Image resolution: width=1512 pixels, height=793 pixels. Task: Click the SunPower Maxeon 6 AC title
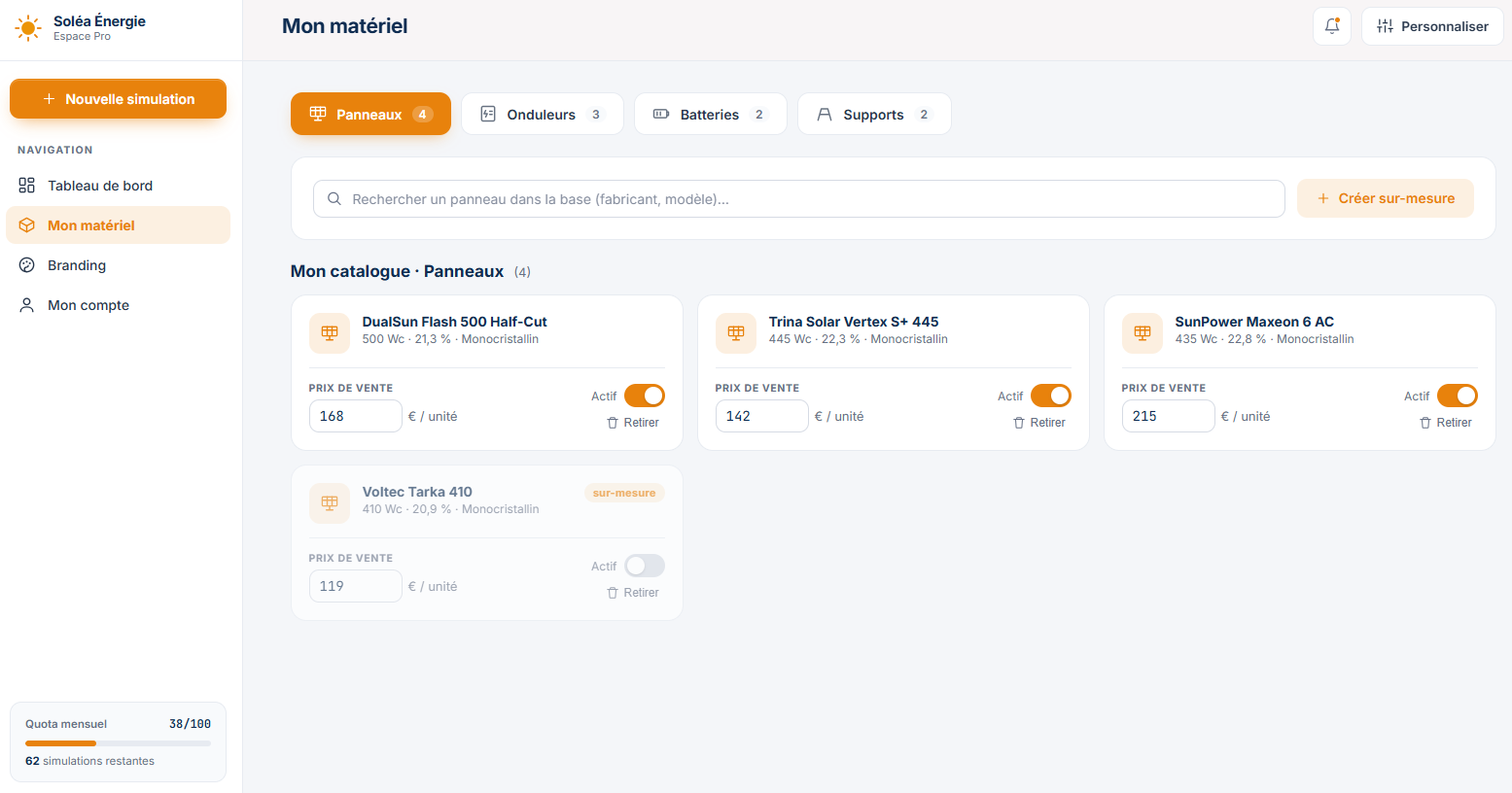click(1254, 322)
